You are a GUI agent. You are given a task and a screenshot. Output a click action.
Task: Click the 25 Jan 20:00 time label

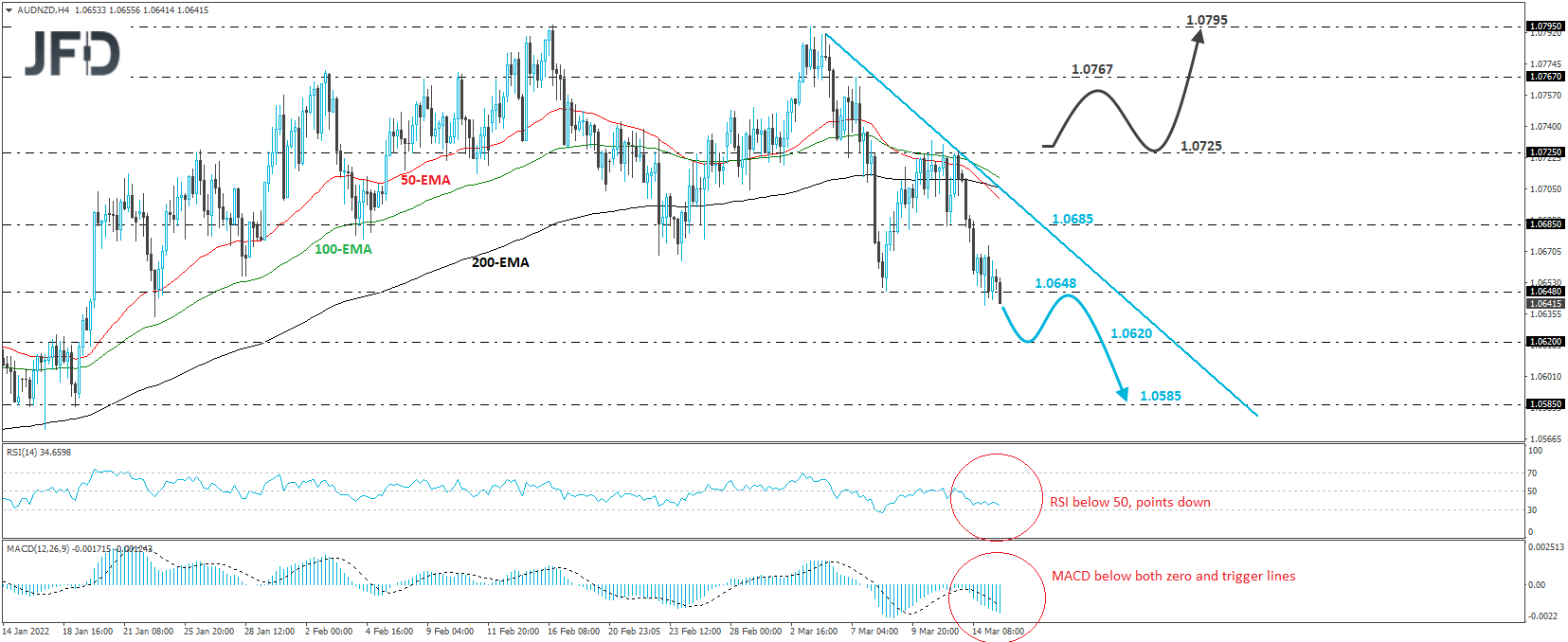tap(209, 632)
